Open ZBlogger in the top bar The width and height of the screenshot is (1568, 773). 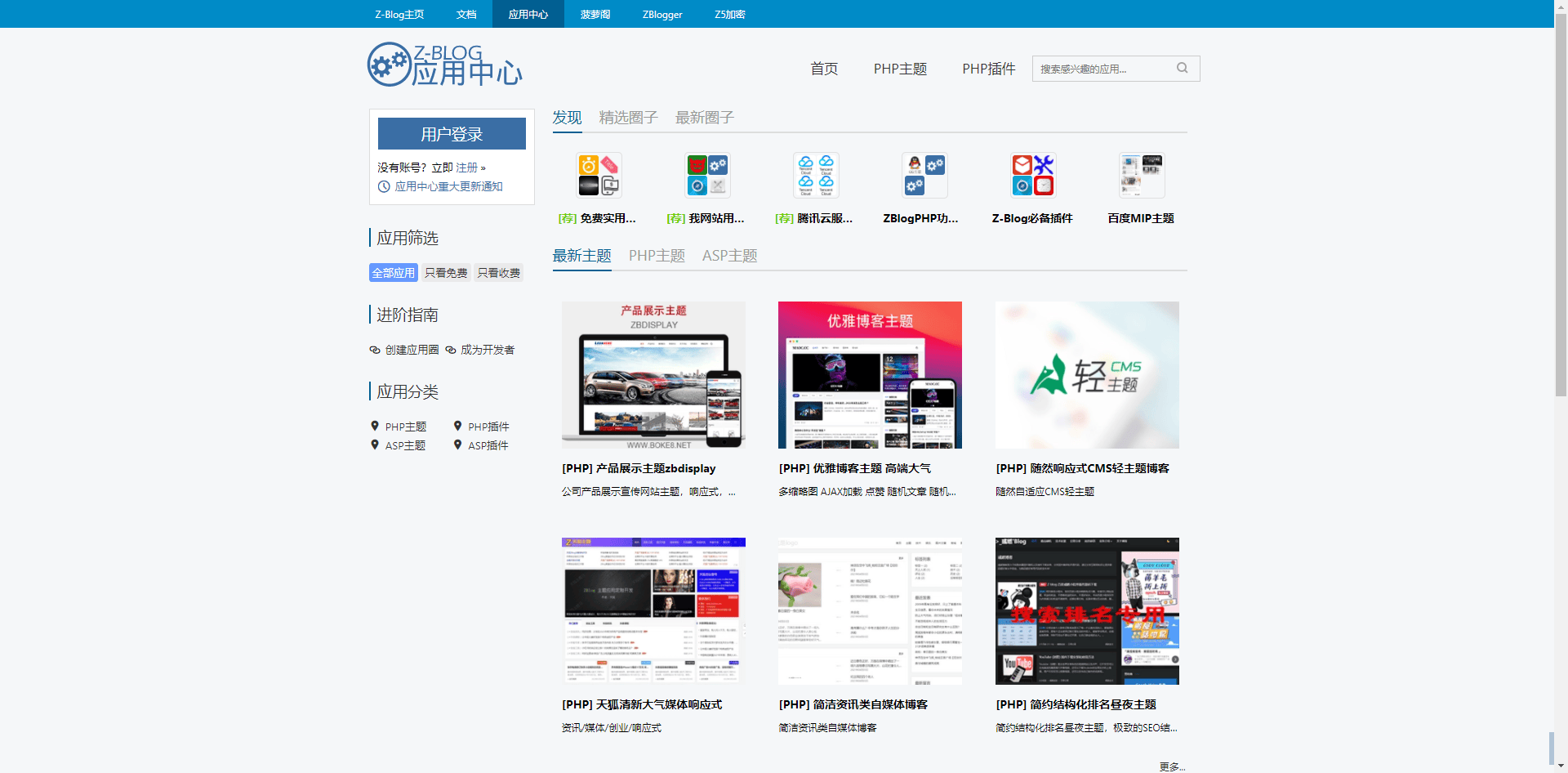(x=662, y=14)
